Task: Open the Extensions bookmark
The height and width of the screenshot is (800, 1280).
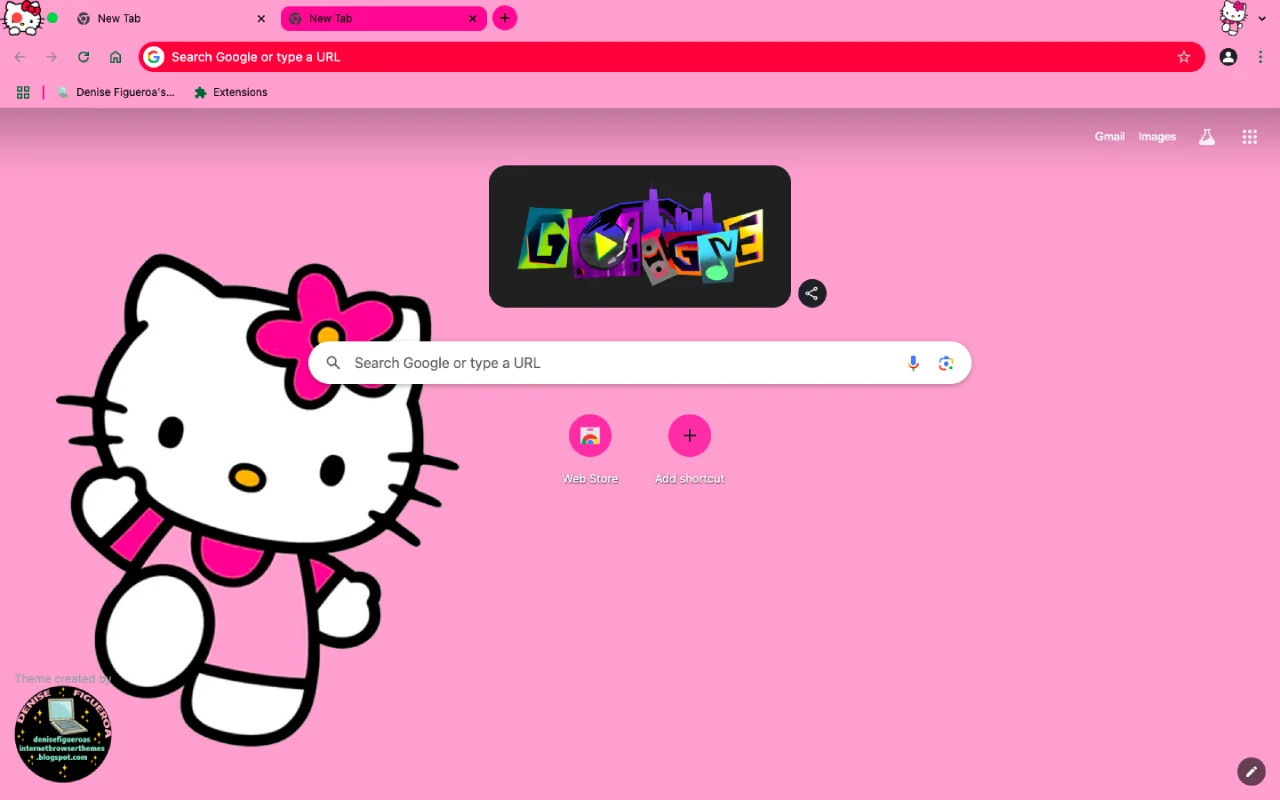Action: click(231, 92)
